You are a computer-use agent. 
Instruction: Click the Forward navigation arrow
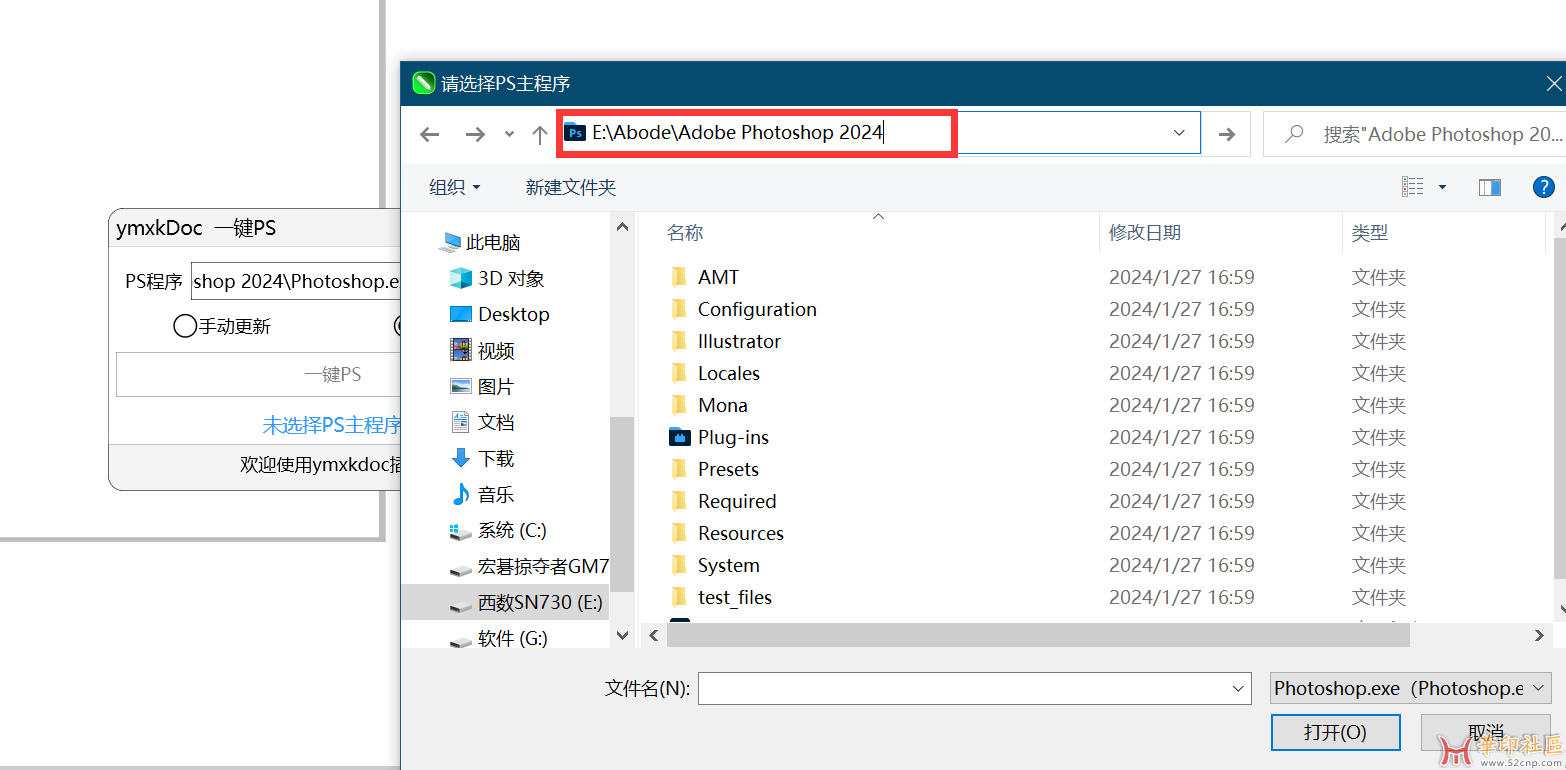click(x=475, y=135)
